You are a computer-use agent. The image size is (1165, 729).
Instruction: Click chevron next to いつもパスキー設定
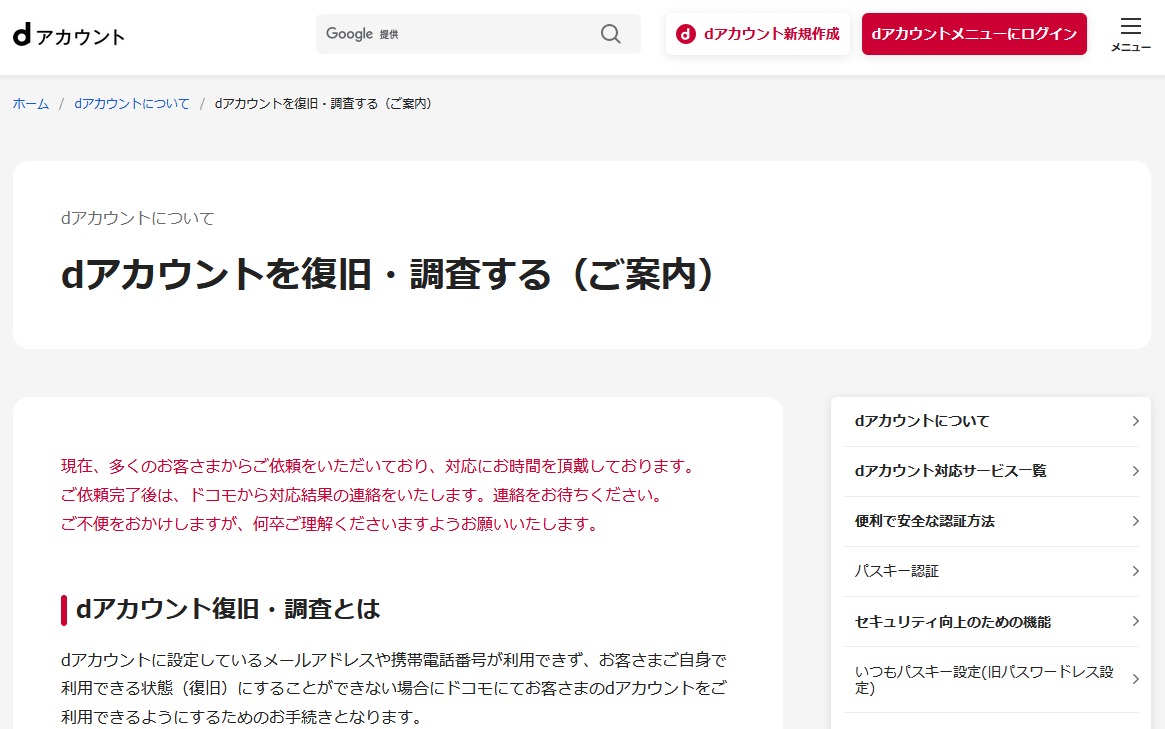[1135, 679]
